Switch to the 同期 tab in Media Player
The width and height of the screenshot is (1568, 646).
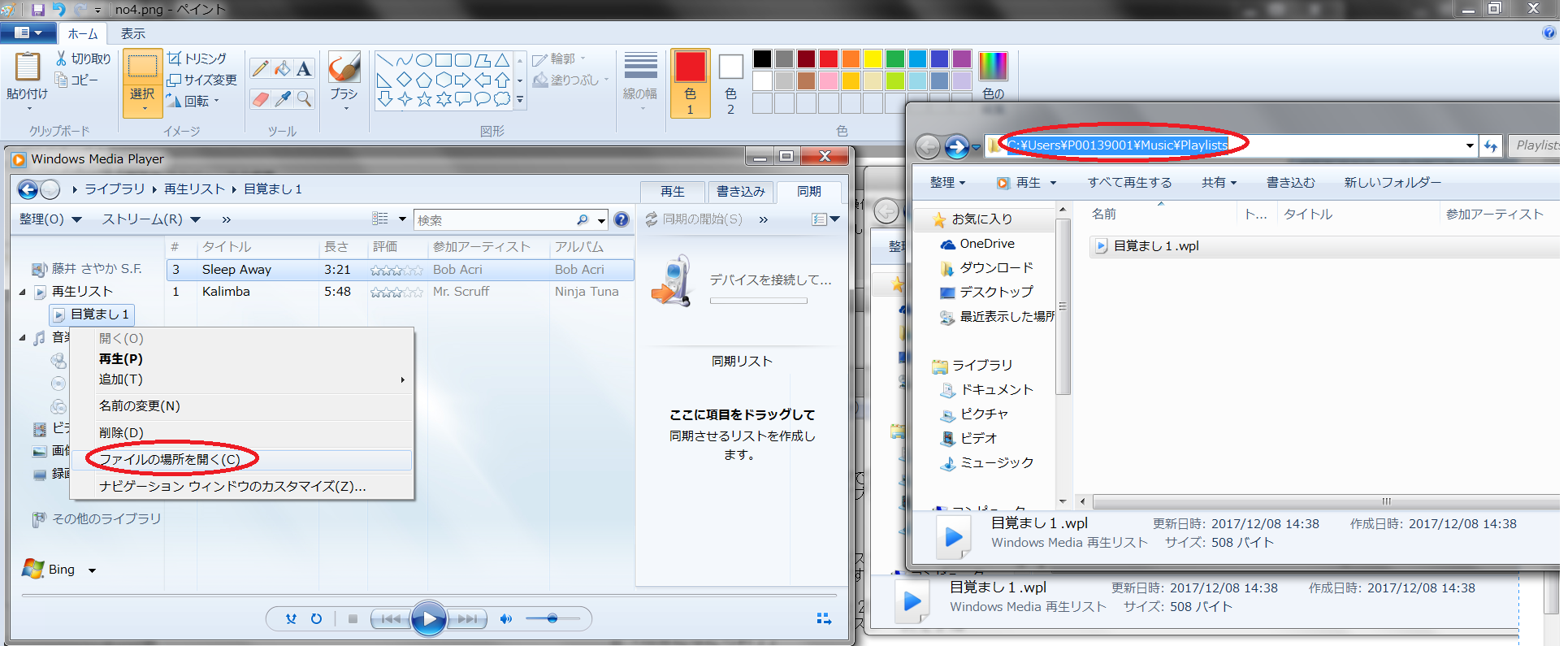[x=808, y=192]
